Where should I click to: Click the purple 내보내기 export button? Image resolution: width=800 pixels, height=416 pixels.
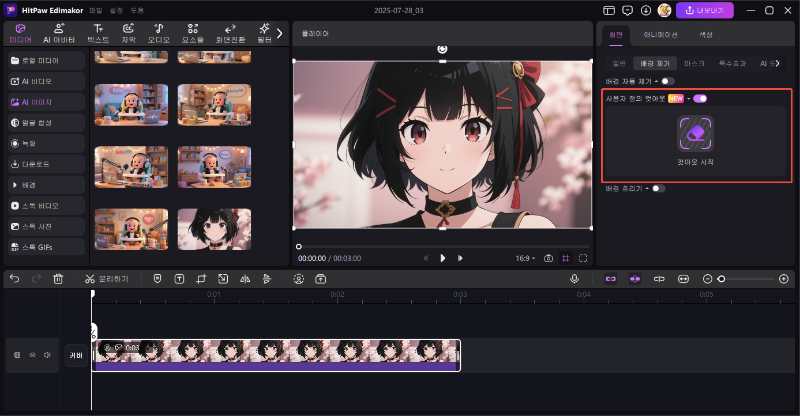click(705, 10)
